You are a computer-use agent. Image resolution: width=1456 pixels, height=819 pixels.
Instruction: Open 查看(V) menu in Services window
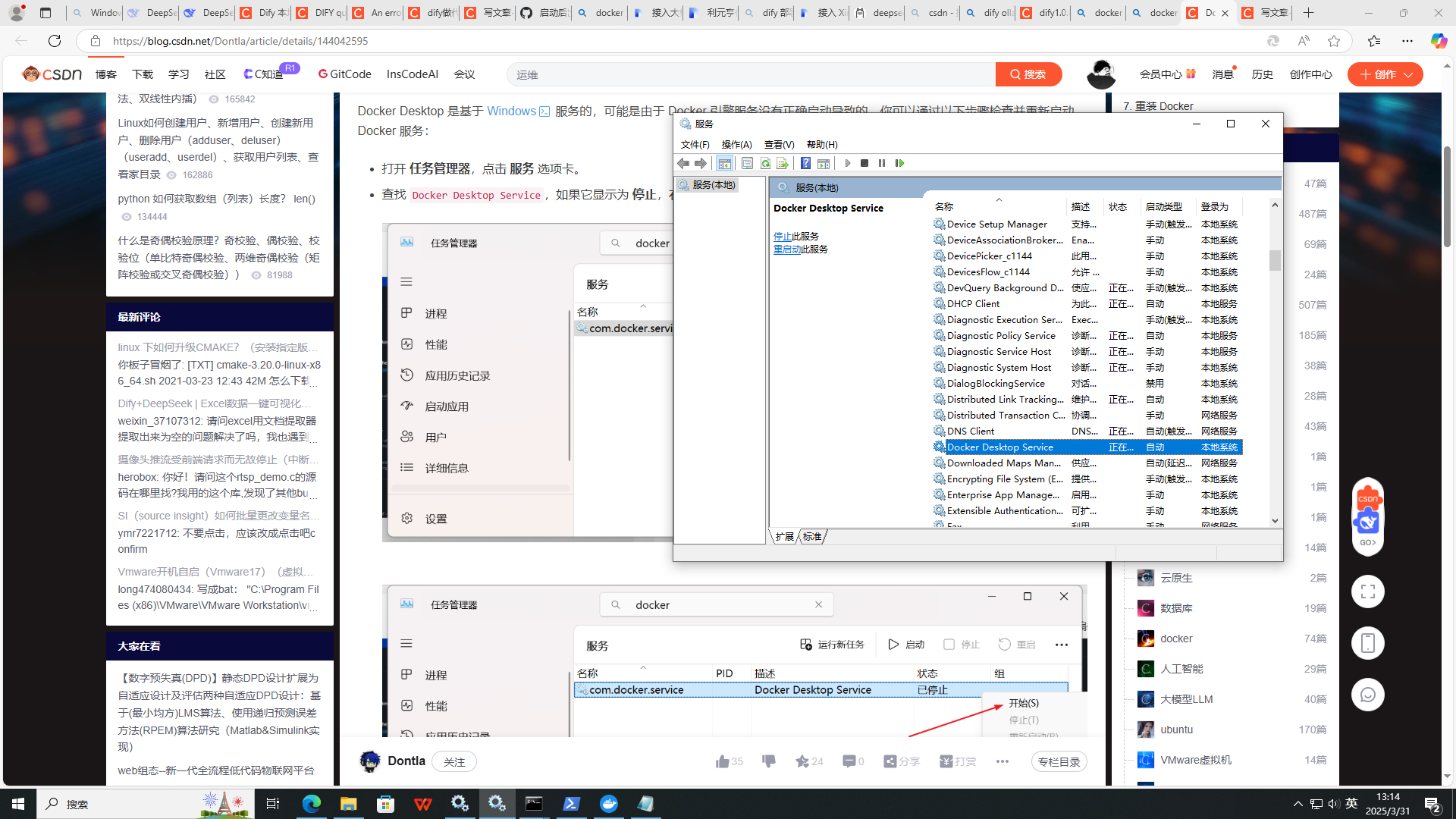(779, 144)
